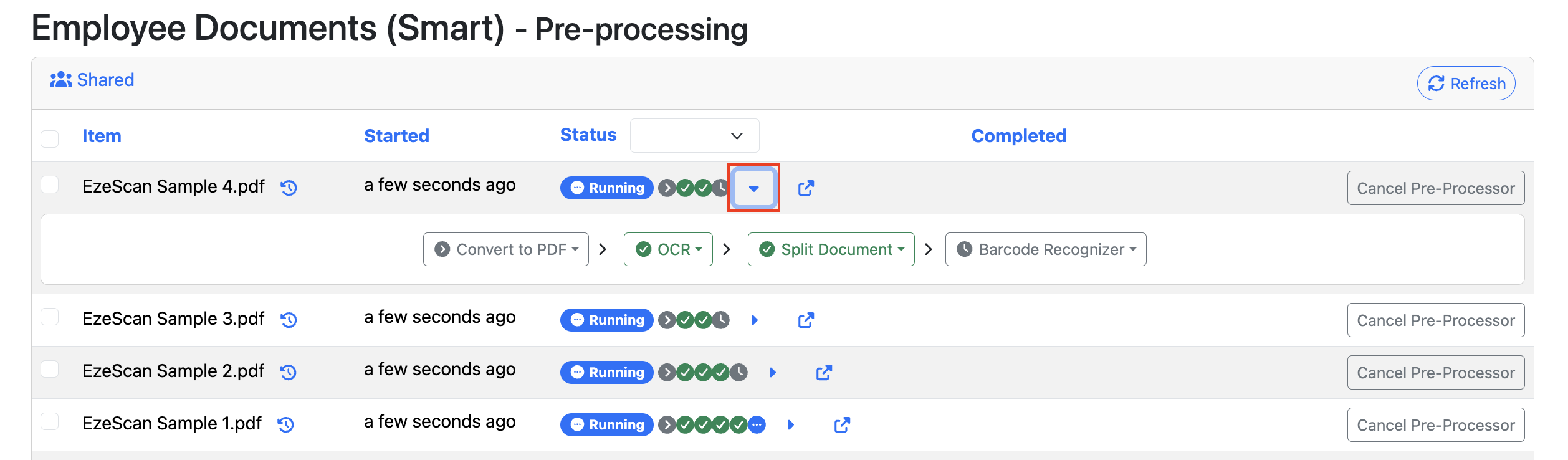Tick the select-all checkbox in header
1568x460 pixels.
click(x=49, y=138)
